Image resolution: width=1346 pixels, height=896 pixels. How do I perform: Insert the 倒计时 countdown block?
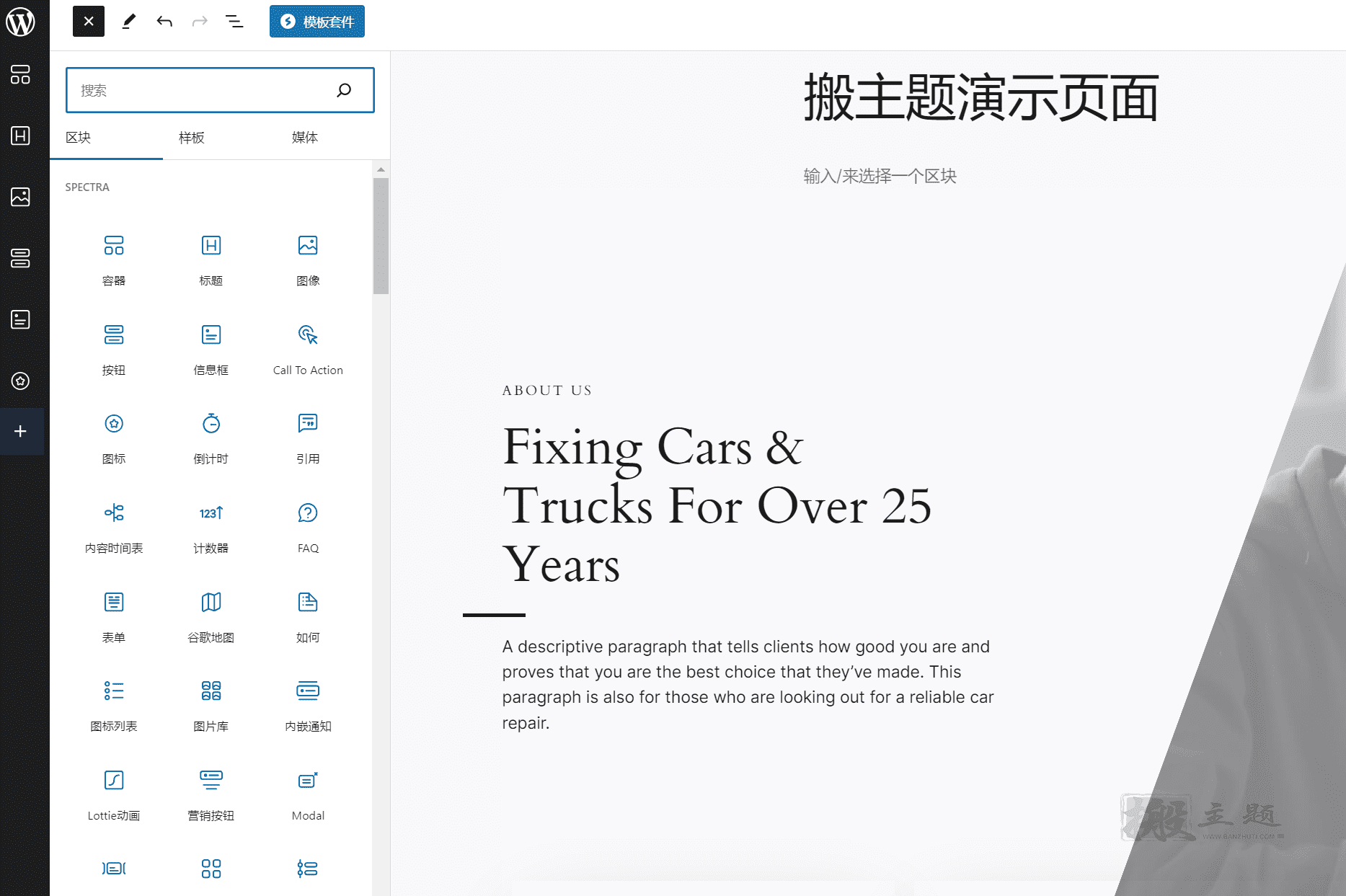(211, 438)
